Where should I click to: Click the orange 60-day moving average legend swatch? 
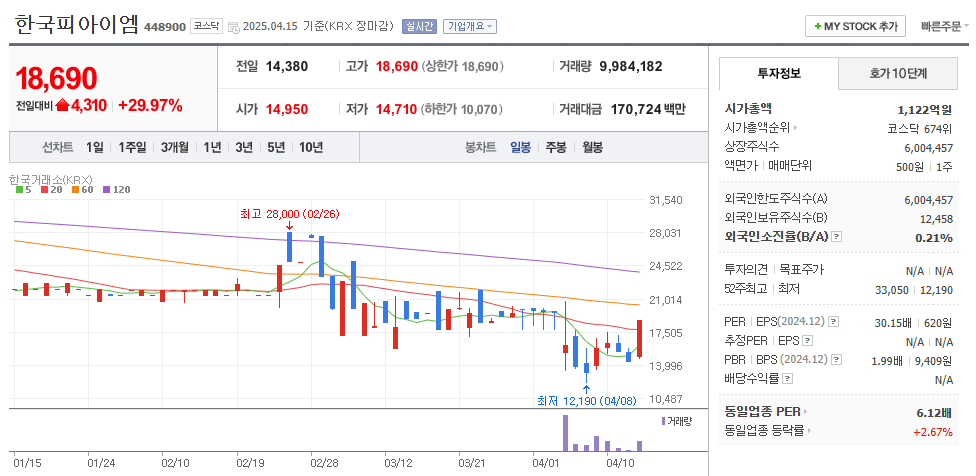tap(75, 190)
